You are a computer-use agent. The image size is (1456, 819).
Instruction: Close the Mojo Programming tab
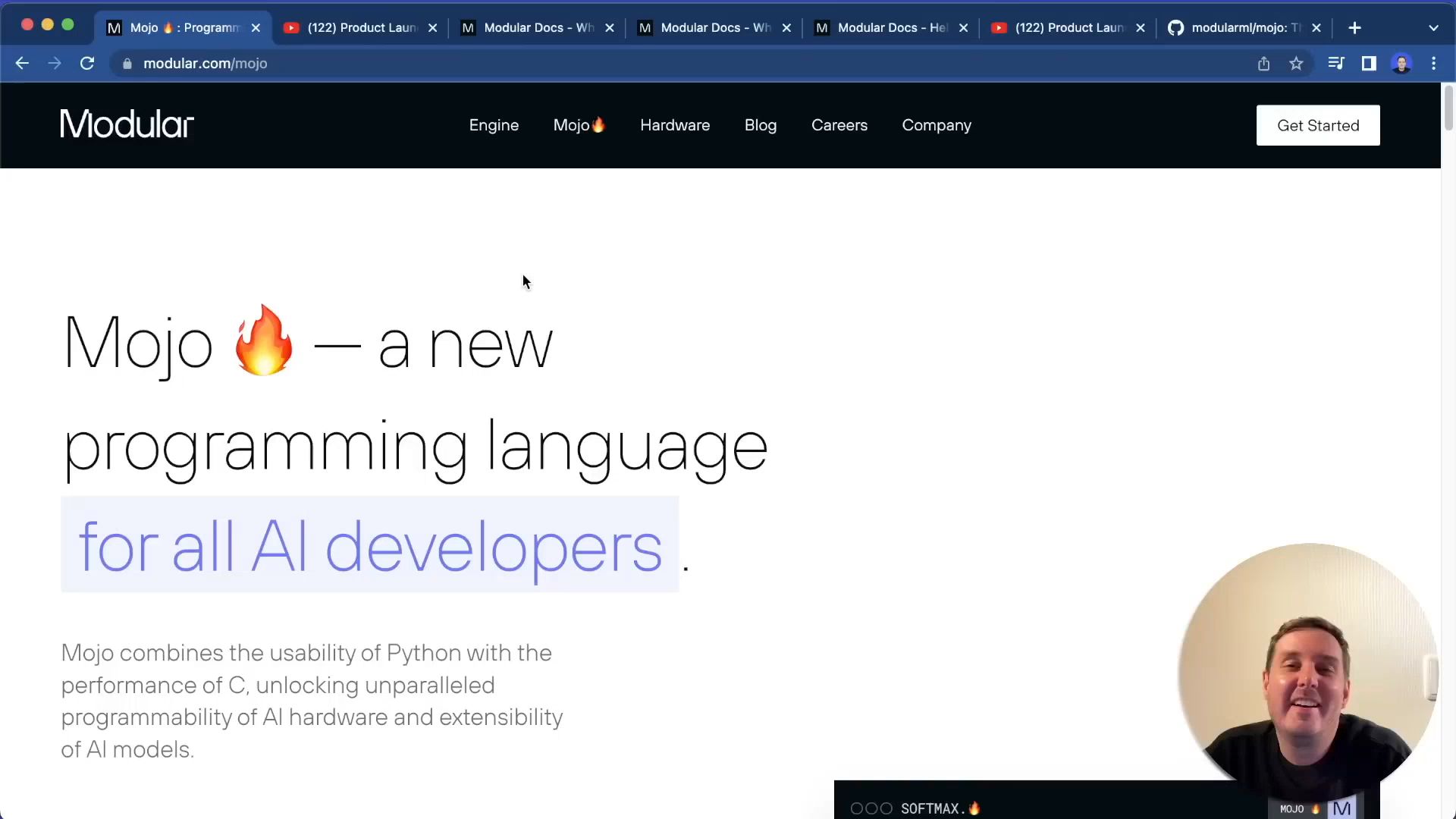coord(256,28)
